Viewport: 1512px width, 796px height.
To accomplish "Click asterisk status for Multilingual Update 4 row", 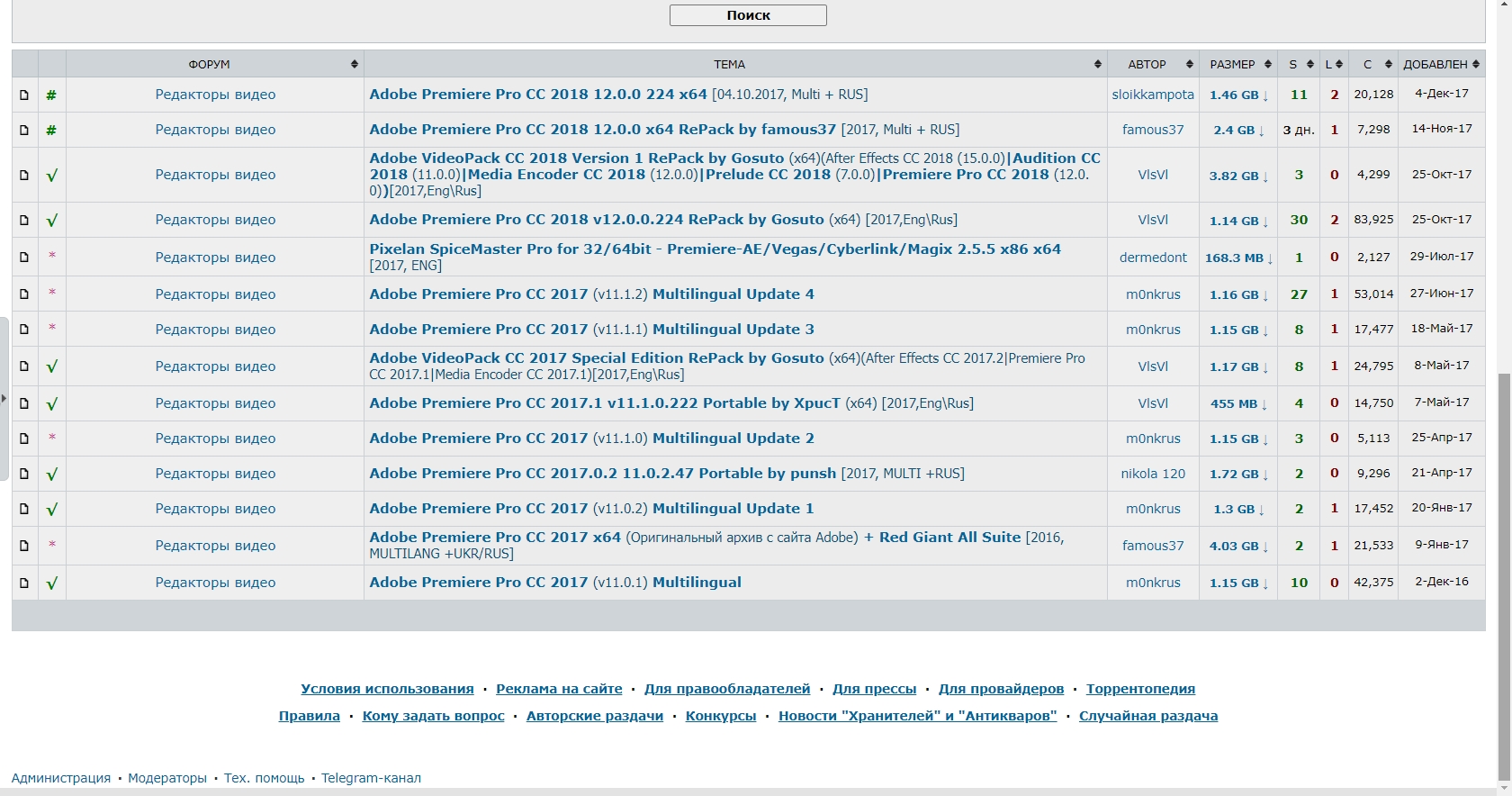I will (x=51, y=293).
